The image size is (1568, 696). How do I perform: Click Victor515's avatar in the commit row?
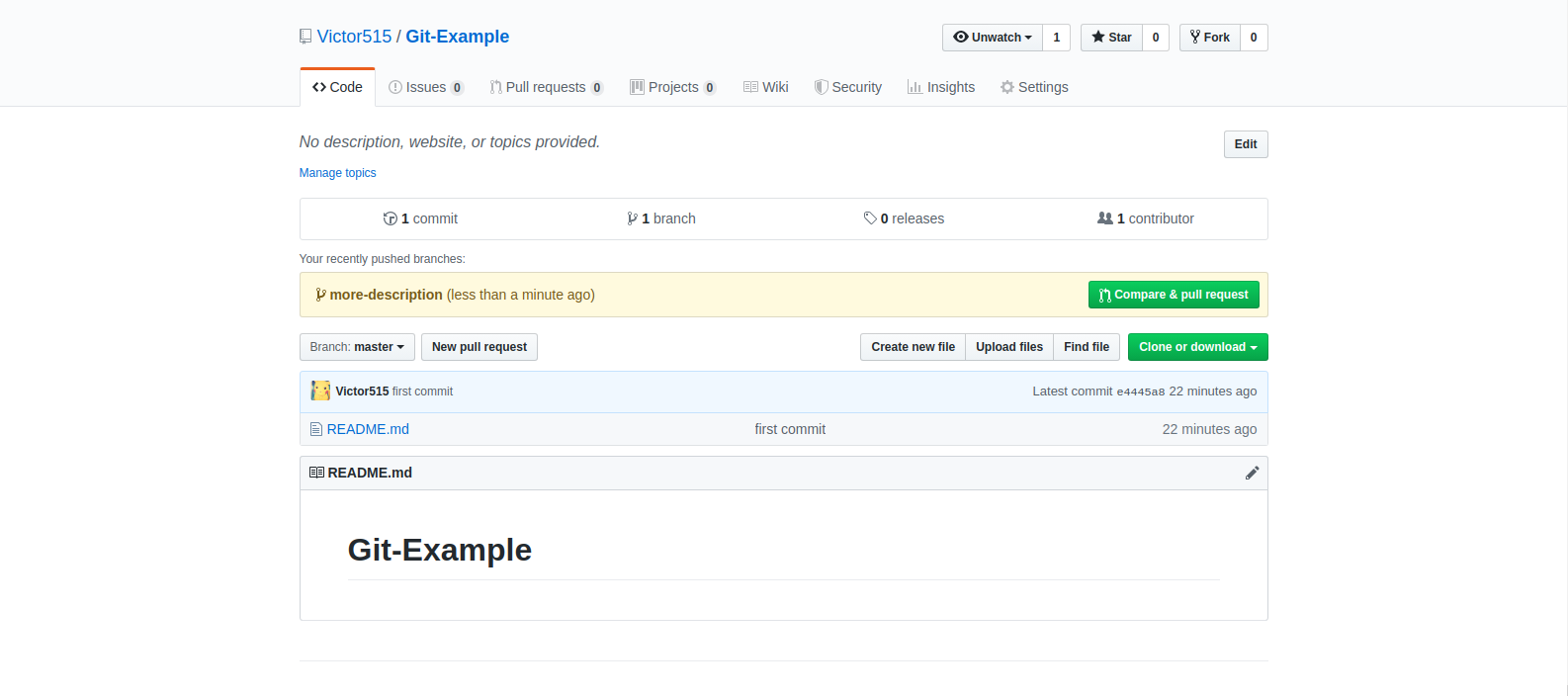point(320,391)
